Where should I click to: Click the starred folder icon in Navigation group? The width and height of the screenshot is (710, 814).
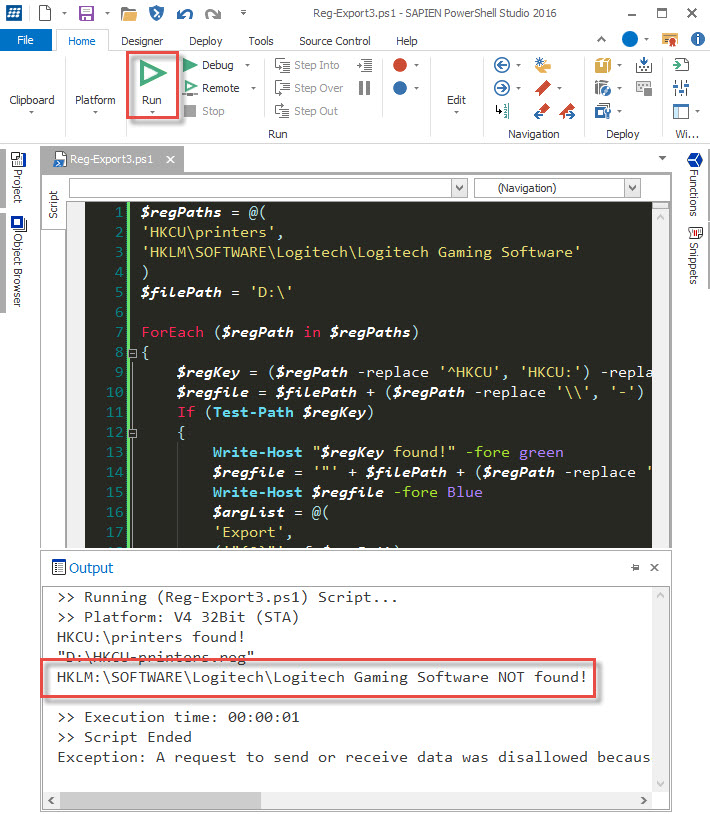pos(542,65)
